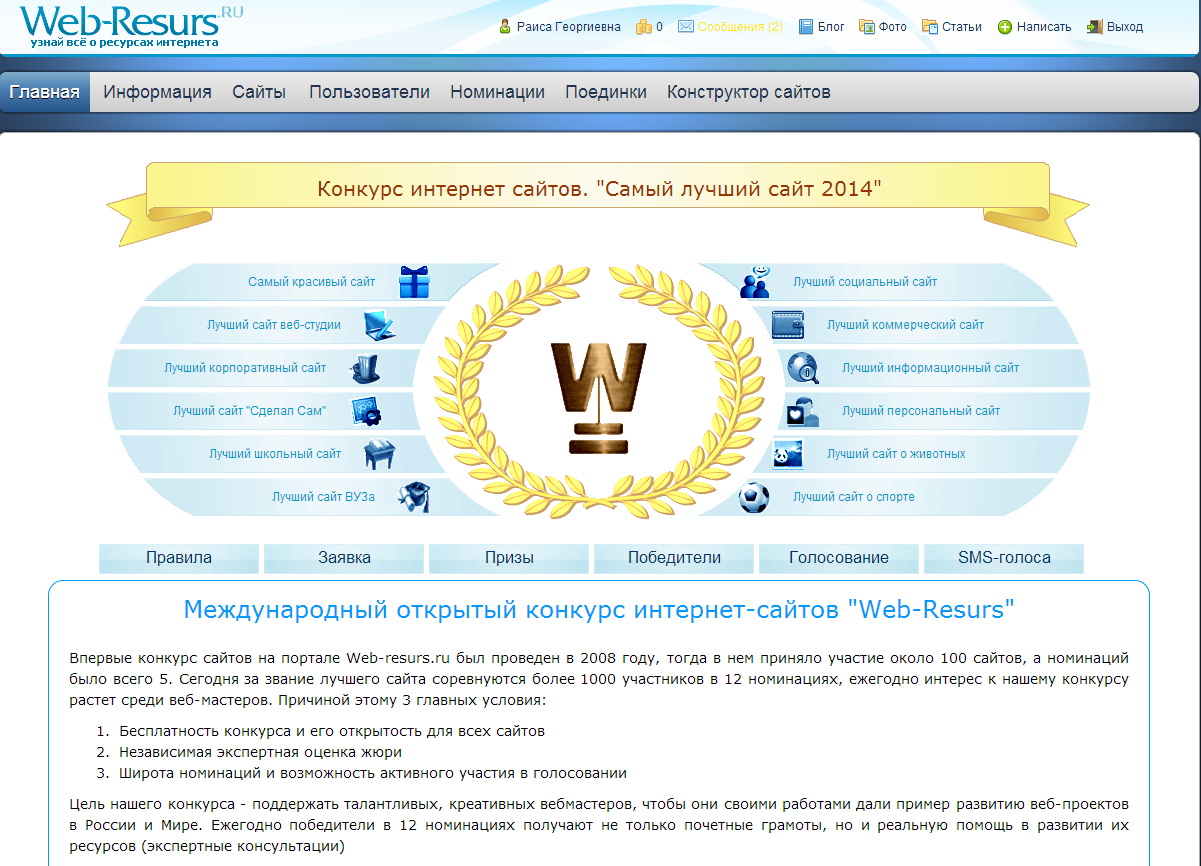Click the Написать link
The height and width of the screenshot is (866, 1201).
[x=1044, y=27]
